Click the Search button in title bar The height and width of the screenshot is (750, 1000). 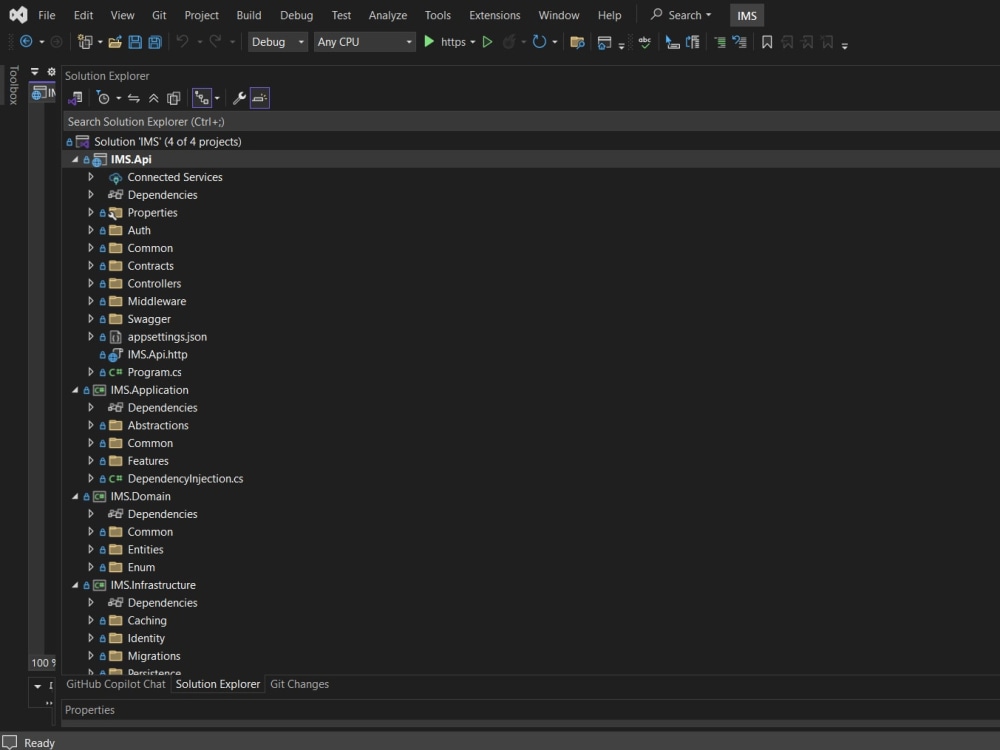point(681,15)
